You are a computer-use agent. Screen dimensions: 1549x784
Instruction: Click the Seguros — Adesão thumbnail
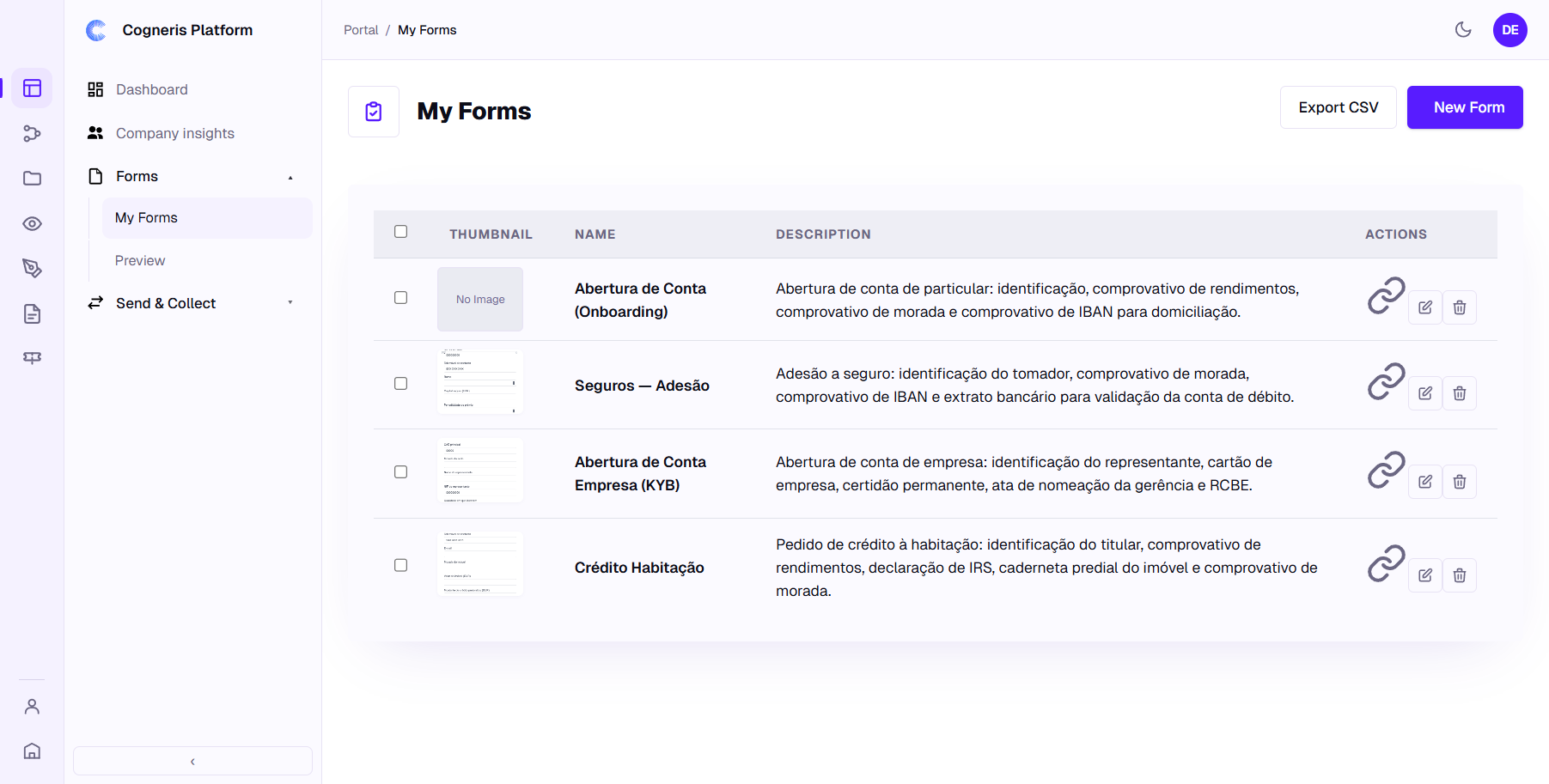[x=480, y=381]
